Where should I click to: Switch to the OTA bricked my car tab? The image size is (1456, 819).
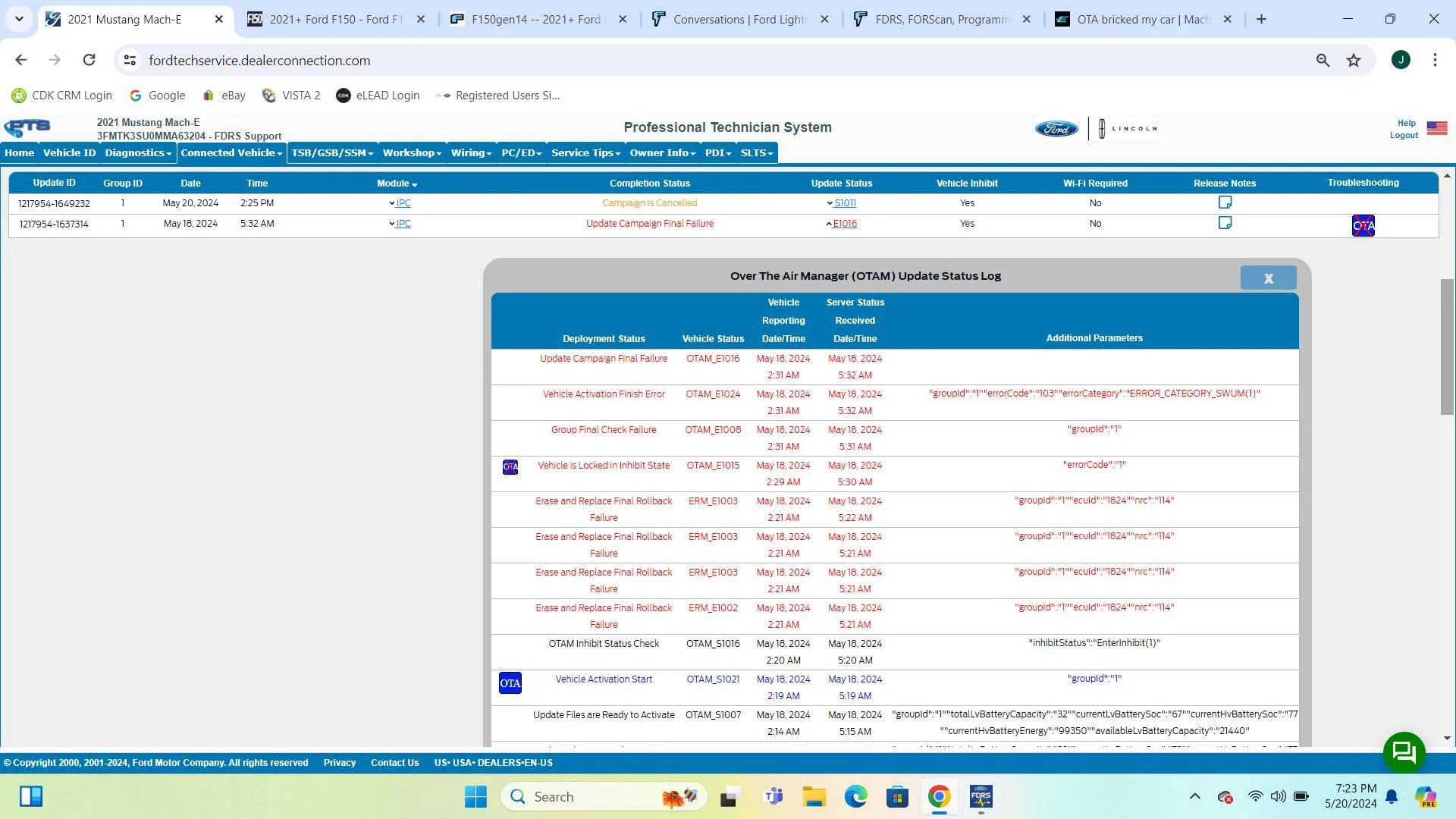pyautogui.click(x=1144, y=20)
